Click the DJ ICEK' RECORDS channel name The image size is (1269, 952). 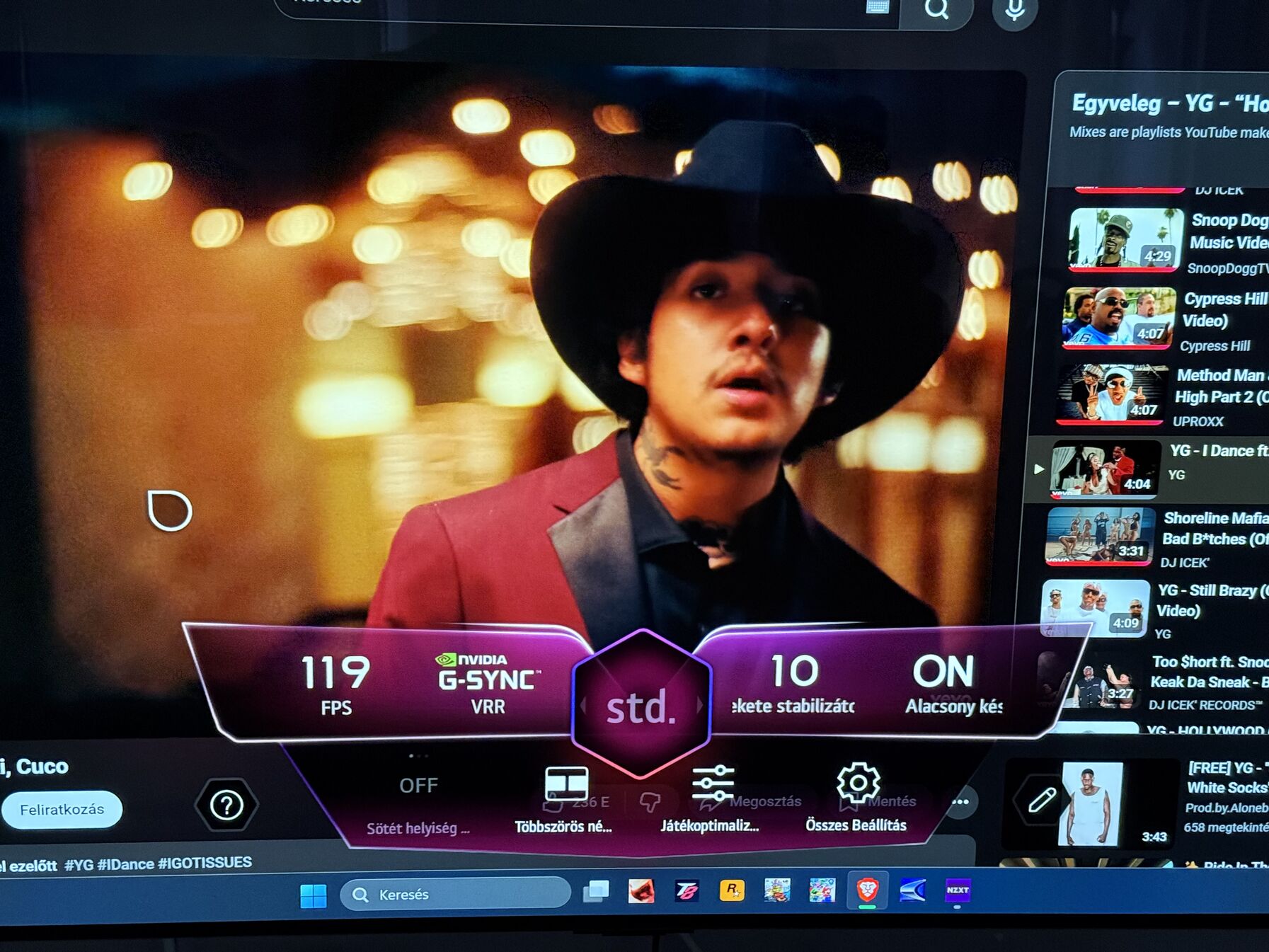[1205, 705]
